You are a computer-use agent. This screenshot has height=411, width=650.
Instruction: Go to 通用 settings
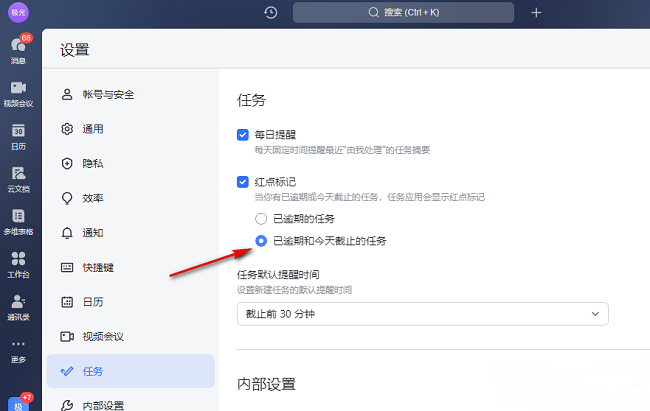click(131, 129)
